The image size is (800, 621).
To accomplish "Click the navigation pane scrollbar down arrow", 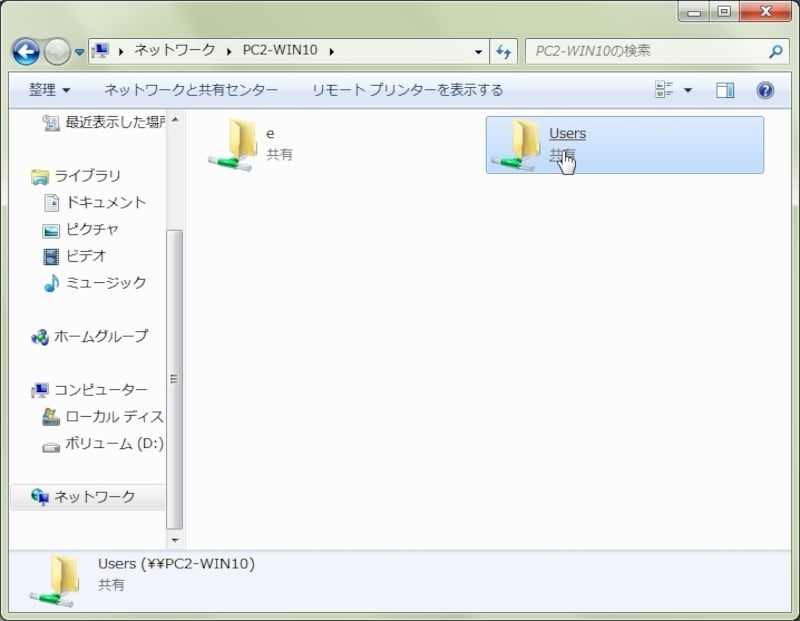I will (x=175, y=540).
